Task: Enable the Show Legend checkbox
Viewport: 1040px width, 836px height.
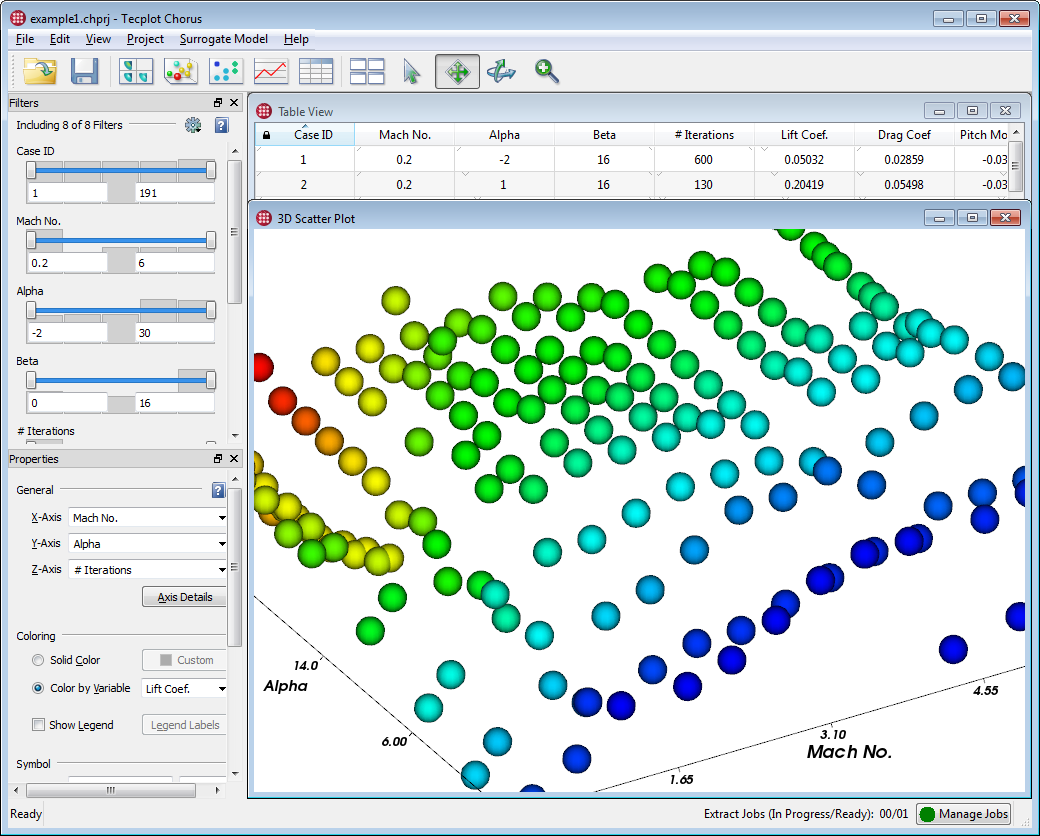Action: coord(38,725)
